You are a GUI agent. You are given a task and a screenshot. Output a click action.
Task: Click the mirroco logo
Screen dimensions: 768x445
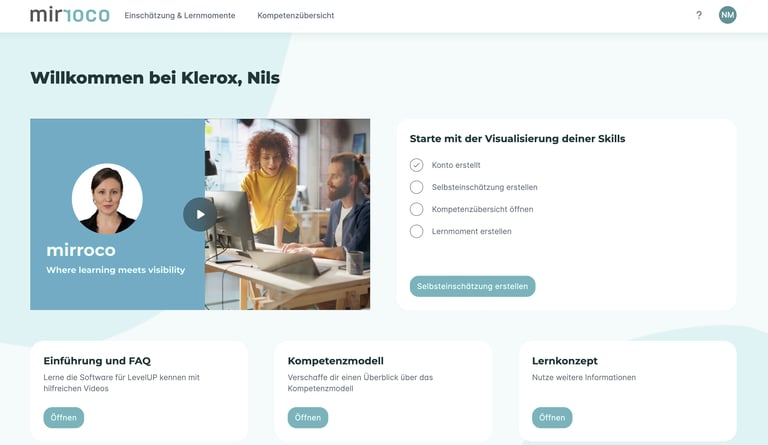[x=70, y=15]
